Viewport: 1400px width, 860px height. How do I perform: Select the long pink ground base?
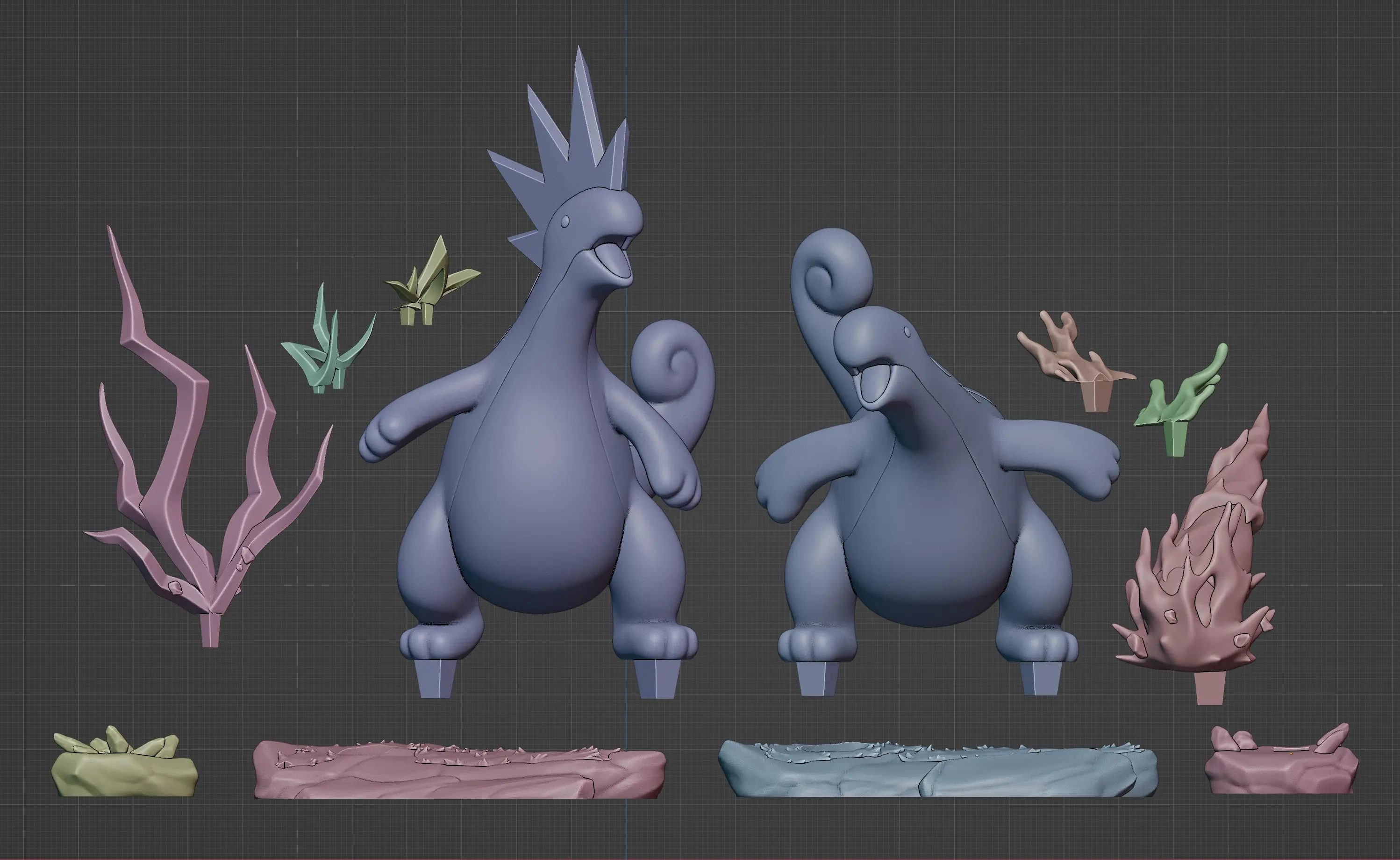[x=459, y=769]
